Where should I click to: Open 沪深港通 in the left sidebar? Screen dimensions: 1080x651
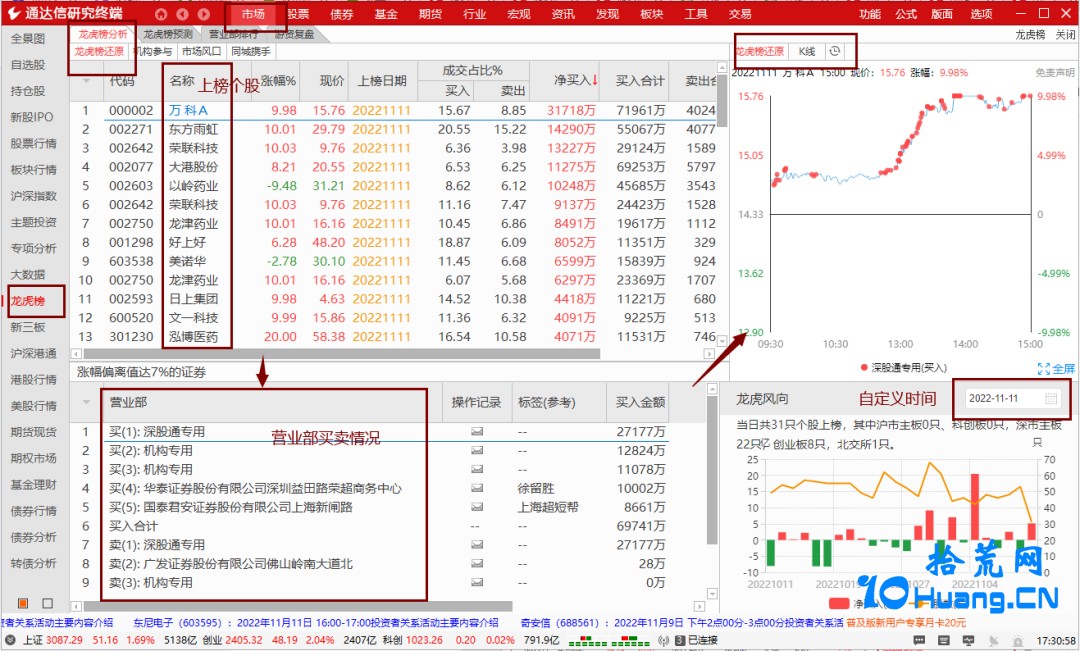click(x=33, y=353)
